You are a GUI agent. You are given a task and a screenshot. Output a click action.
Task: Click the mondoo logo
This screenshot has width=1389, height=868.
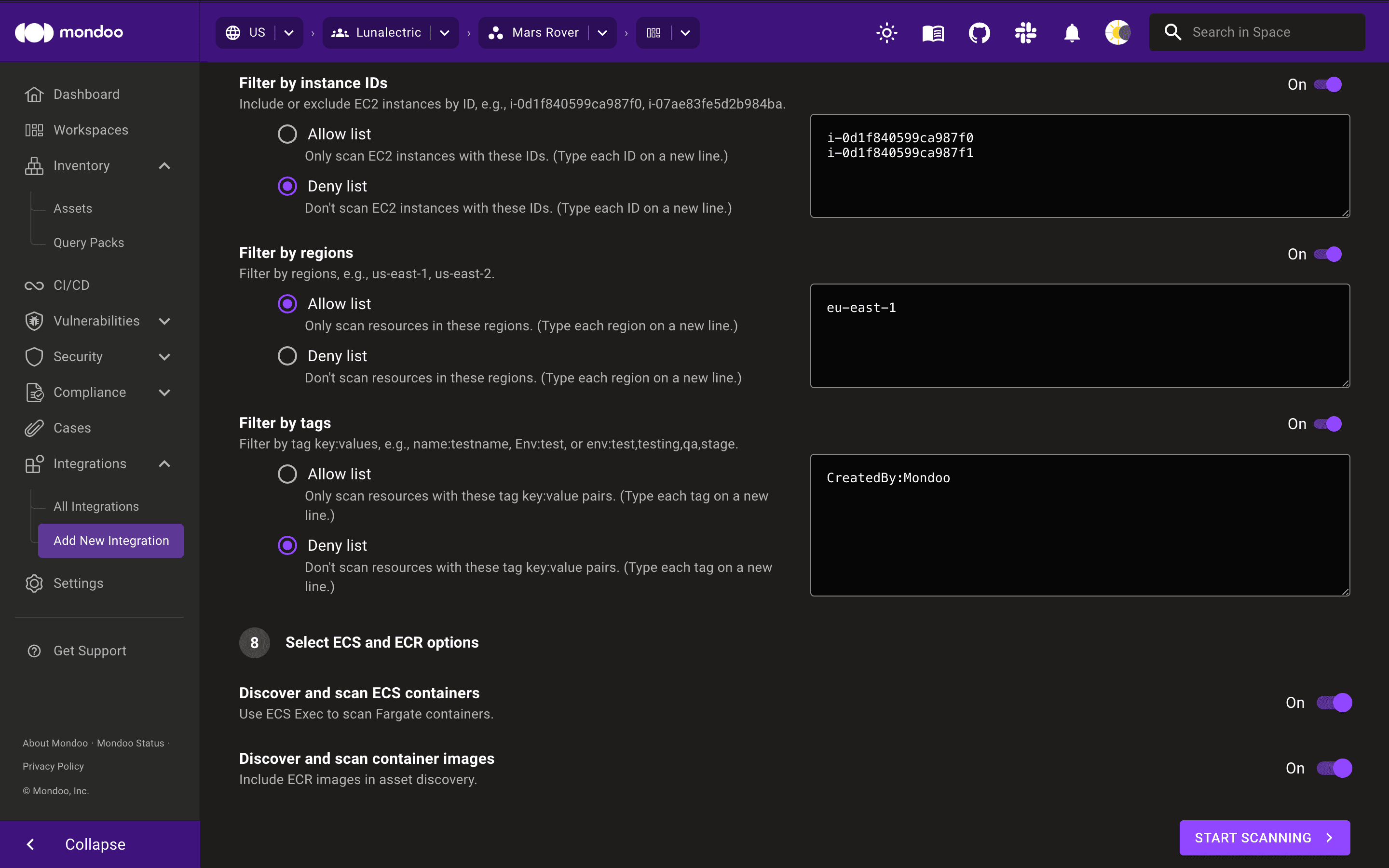[69, 32]
